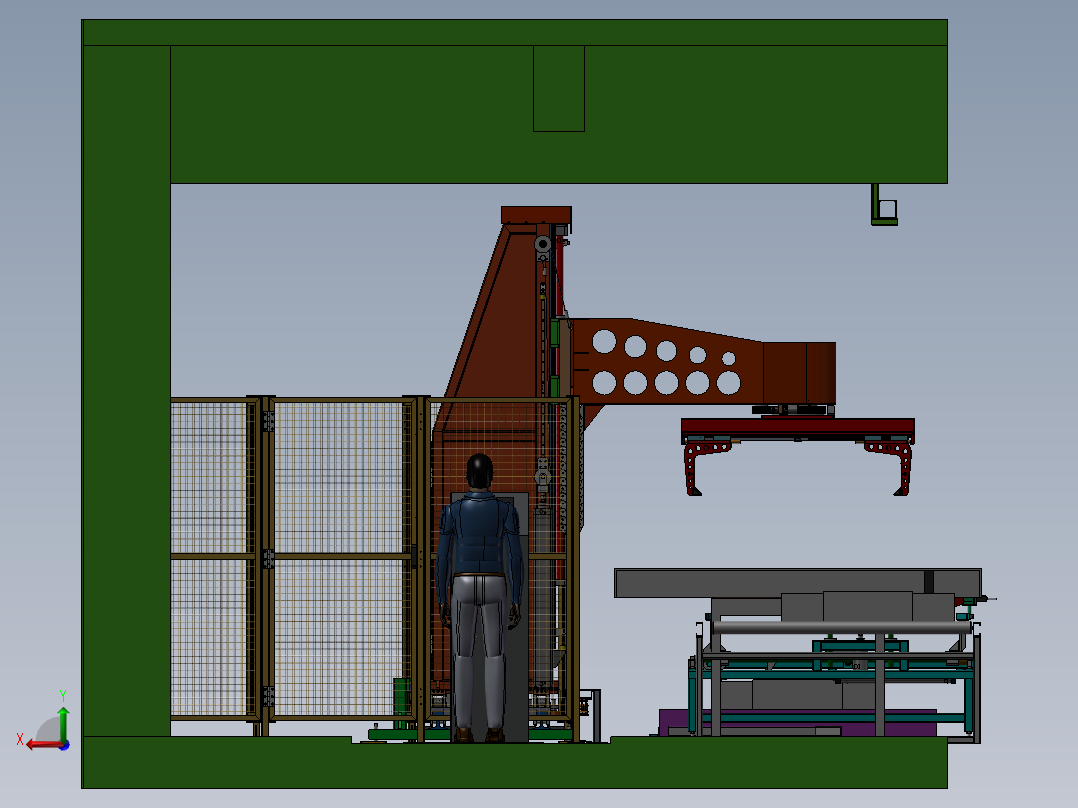Screen dimensions: 1078x808
Task: Select the long gray slab on the conveyor
Action: 798,583
